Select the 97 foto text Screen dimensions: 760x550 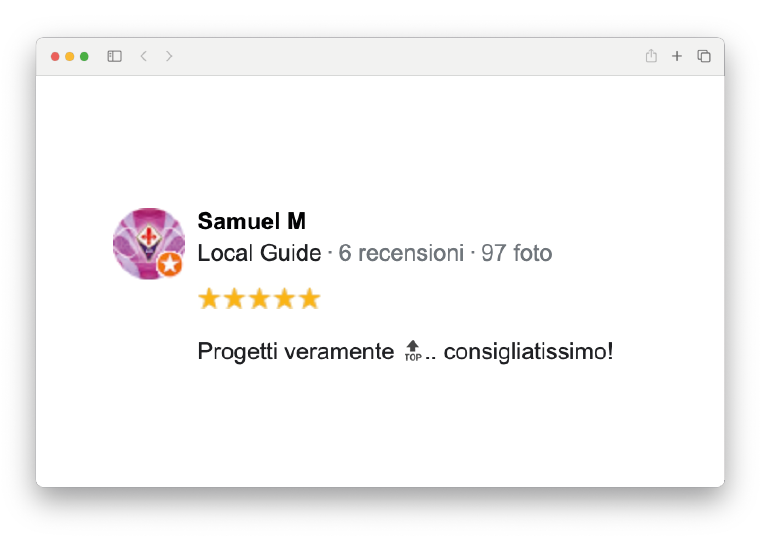coord(516,253)
